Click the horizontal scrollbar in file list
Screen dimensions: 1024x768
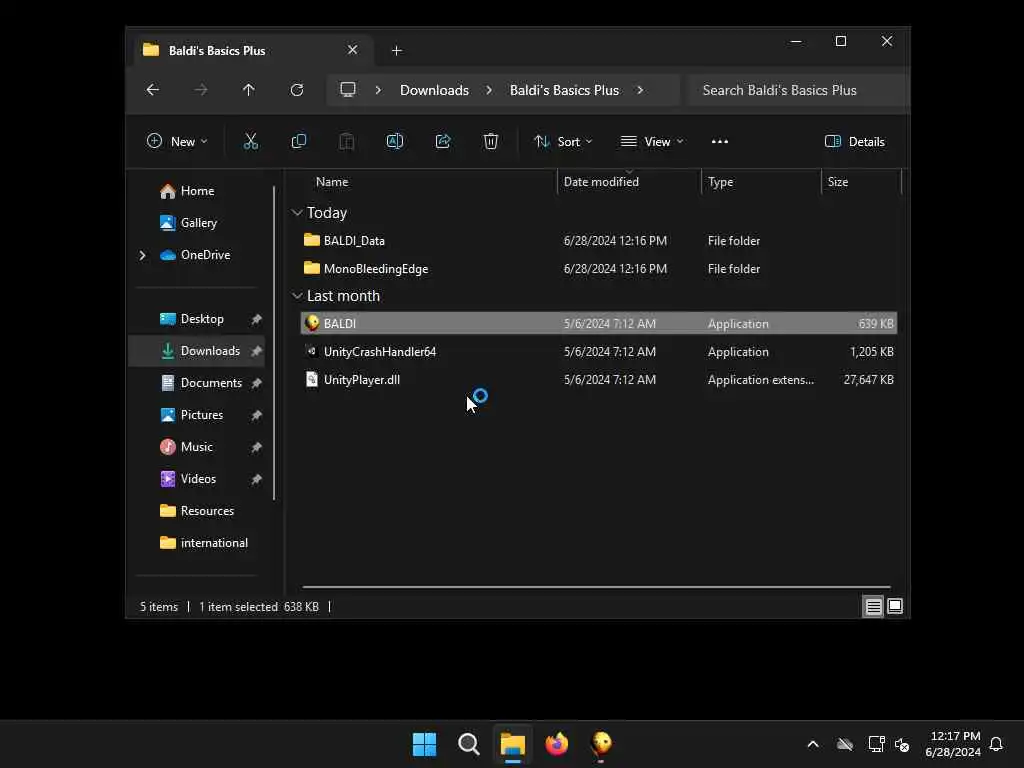pyautogui.click(x=596, y=587)
